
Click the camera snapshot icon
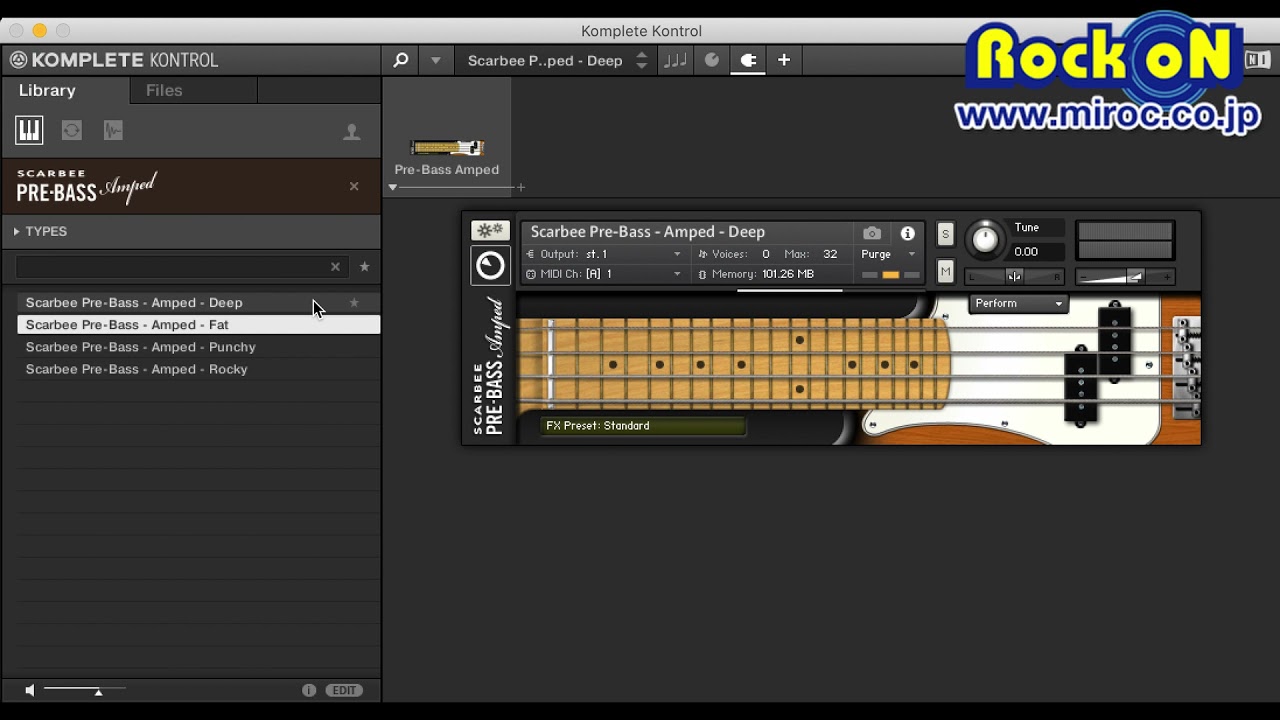[x=872, y=233]
